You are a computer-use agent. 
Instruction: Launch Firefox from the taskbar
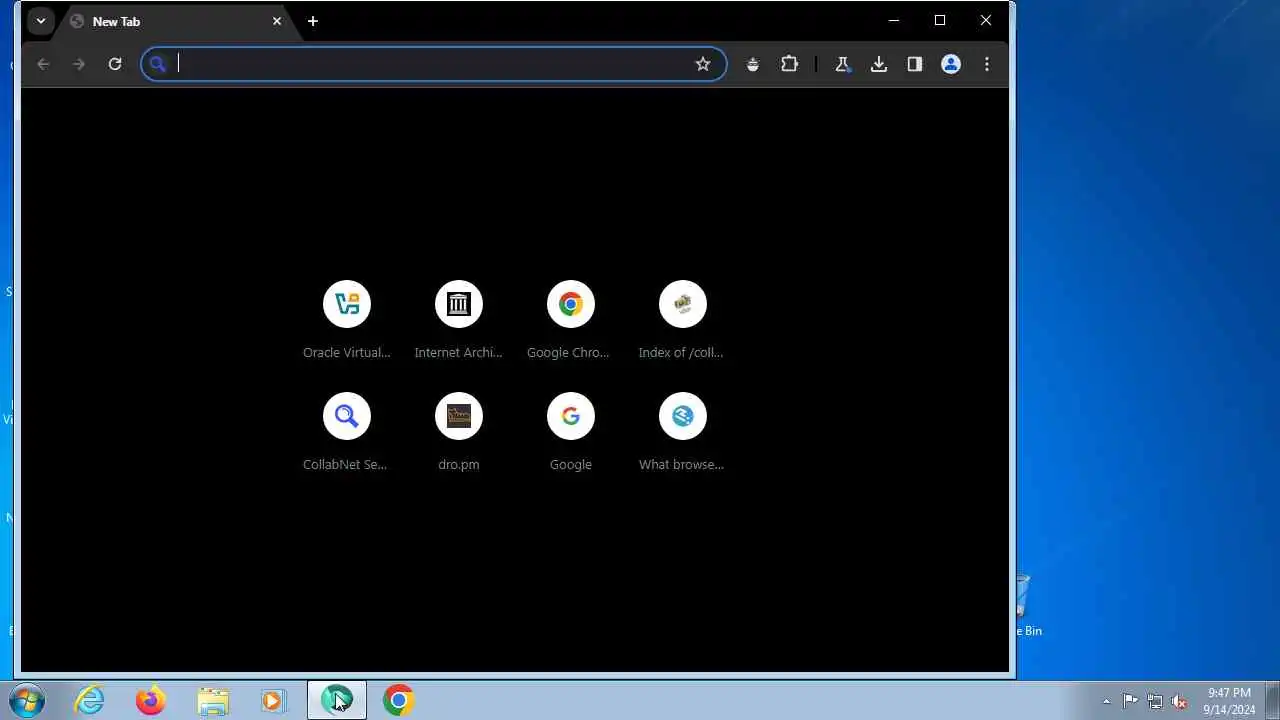151,700
